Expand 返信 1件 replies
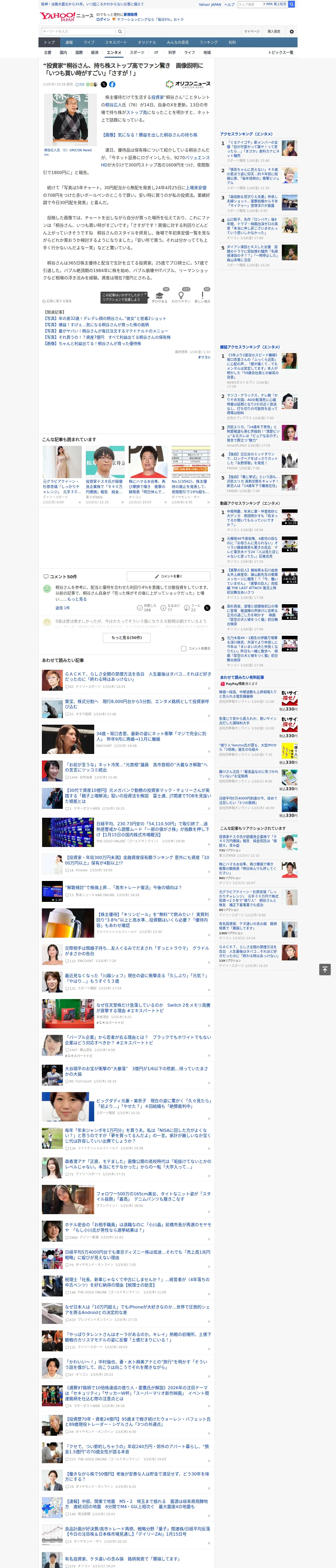The height and width of the screenshot is (1568, 336). tap(63, 608)
